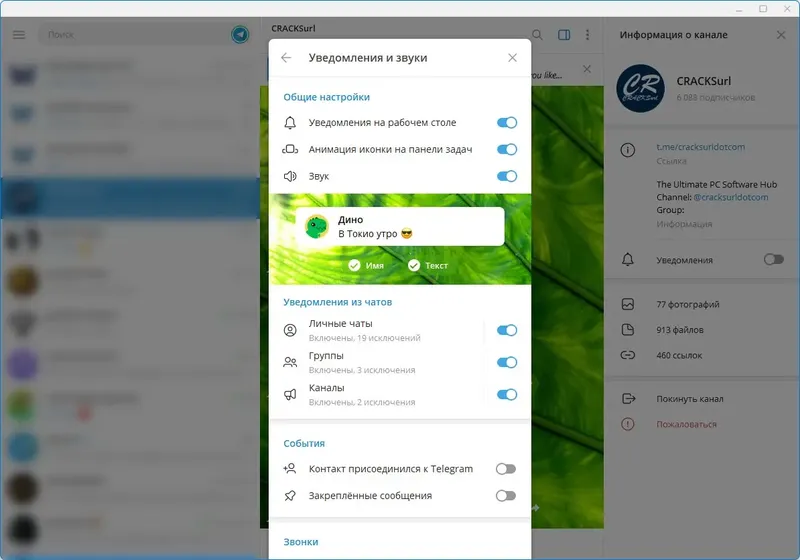This screenshot has width=800, height=560.
Task: Open the @cracksurldotcom channel mention
Action: [731, 197]
